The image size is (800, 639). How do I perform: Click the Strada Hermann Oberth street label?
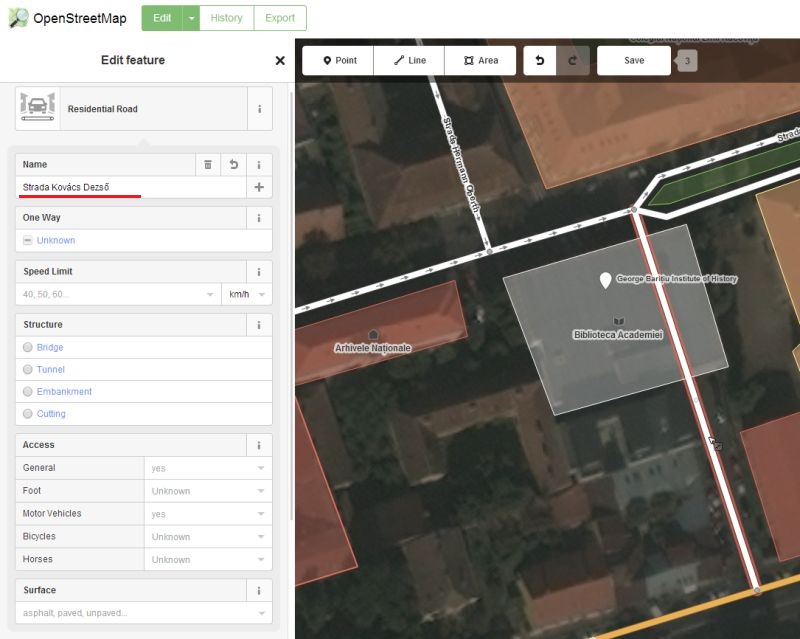(x=462, y=165)
